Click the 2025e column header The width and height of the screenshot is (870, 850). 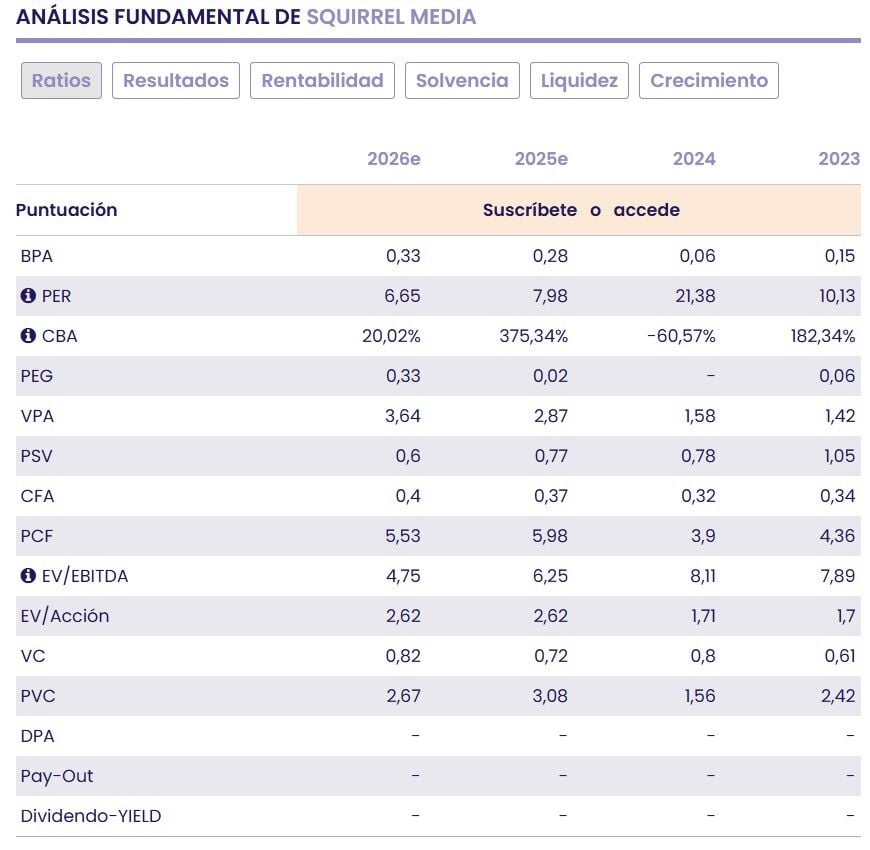click(x=541, y=159)
